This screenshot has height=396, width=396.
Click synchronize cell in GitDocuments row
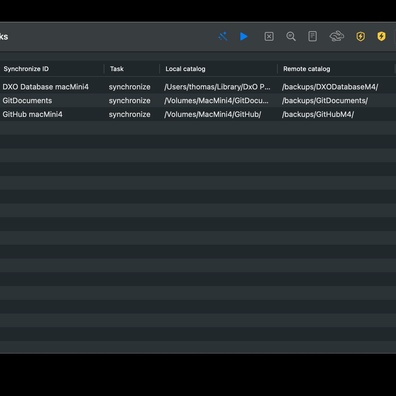click(x=129, y=101)
